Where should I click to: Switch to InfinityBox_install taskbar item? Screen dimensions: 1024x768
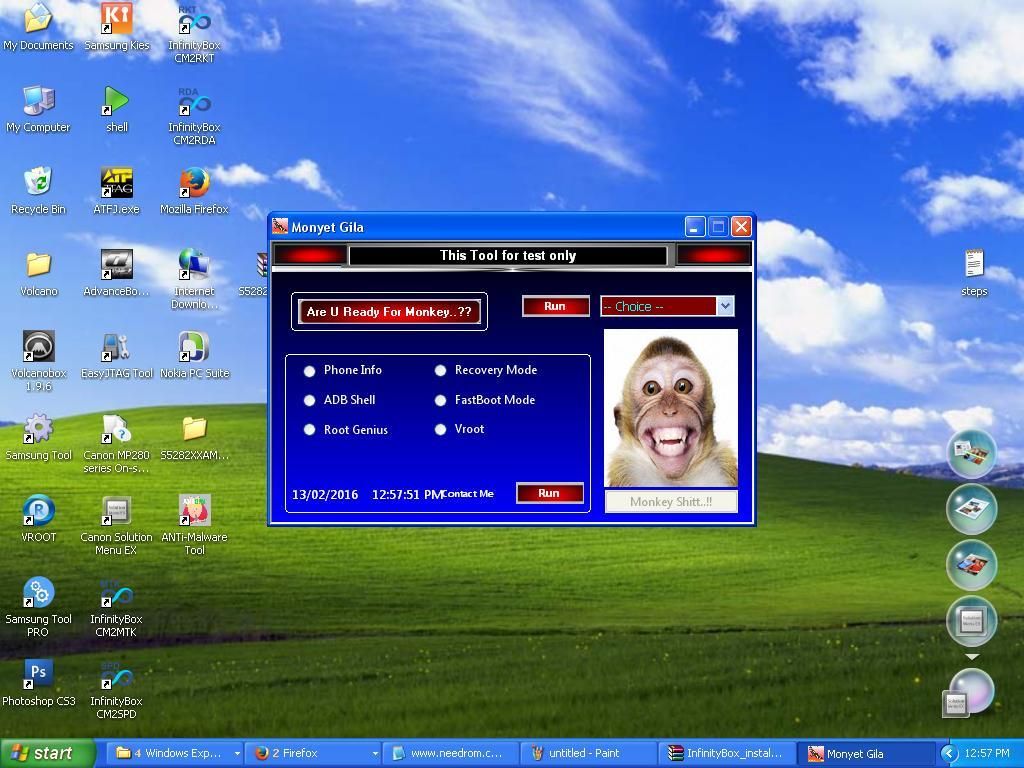(x=728, y=754)
